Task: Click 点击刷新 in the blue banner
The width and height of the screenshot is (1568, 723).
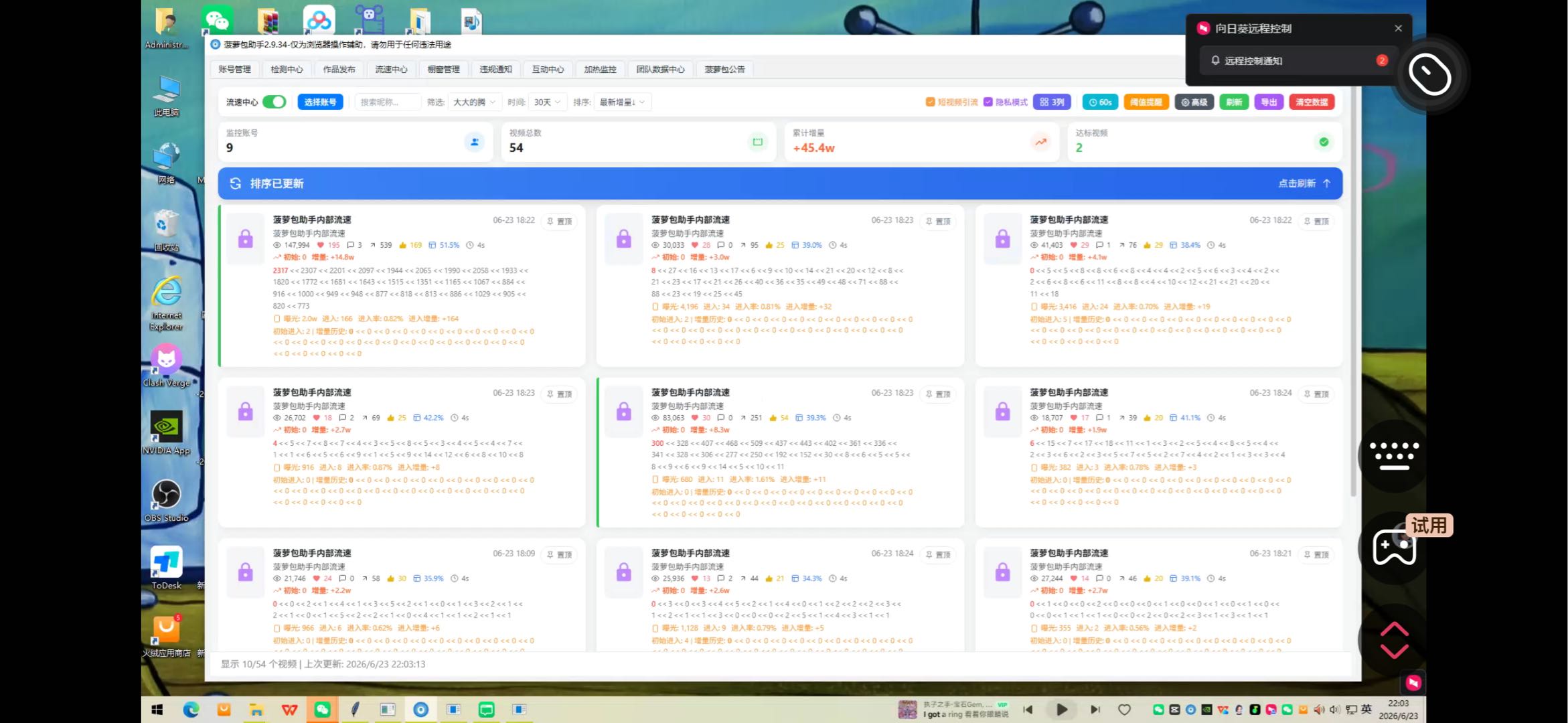Action: point(1304,183)
